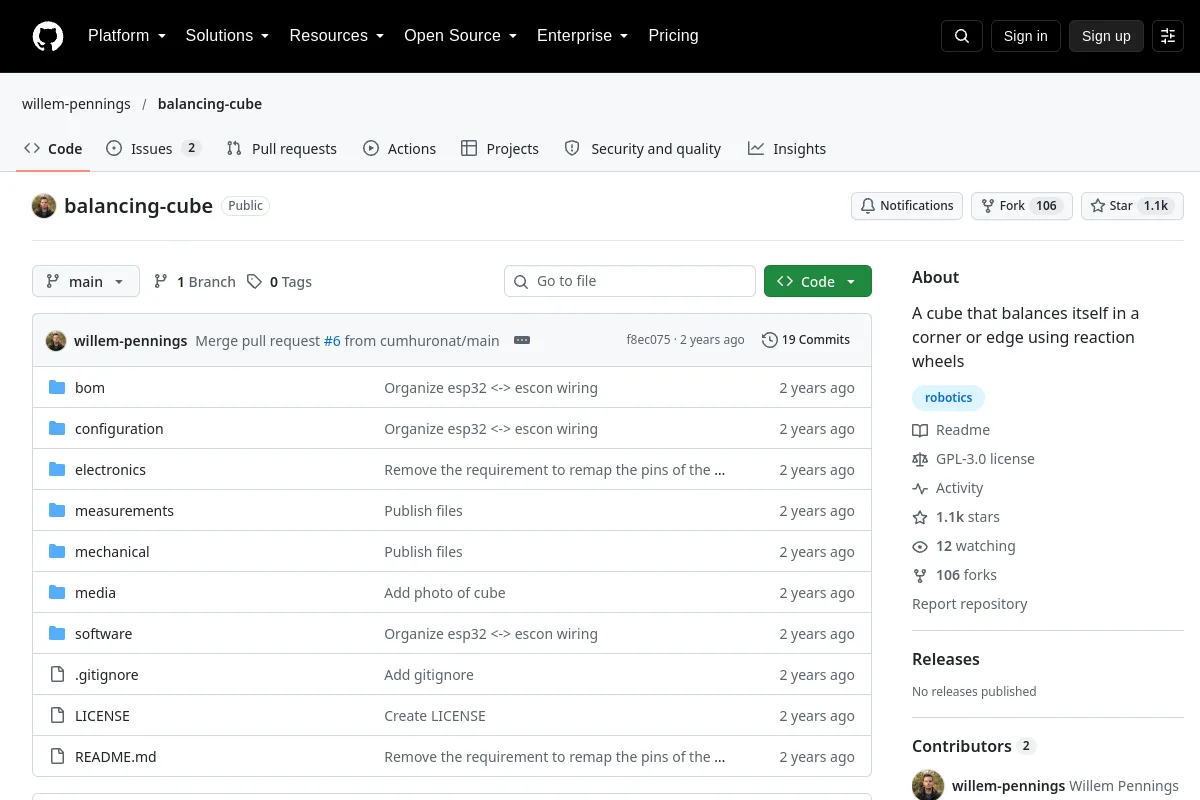
Task: Open the Enterprise dropdown menu
Action: 582,36
